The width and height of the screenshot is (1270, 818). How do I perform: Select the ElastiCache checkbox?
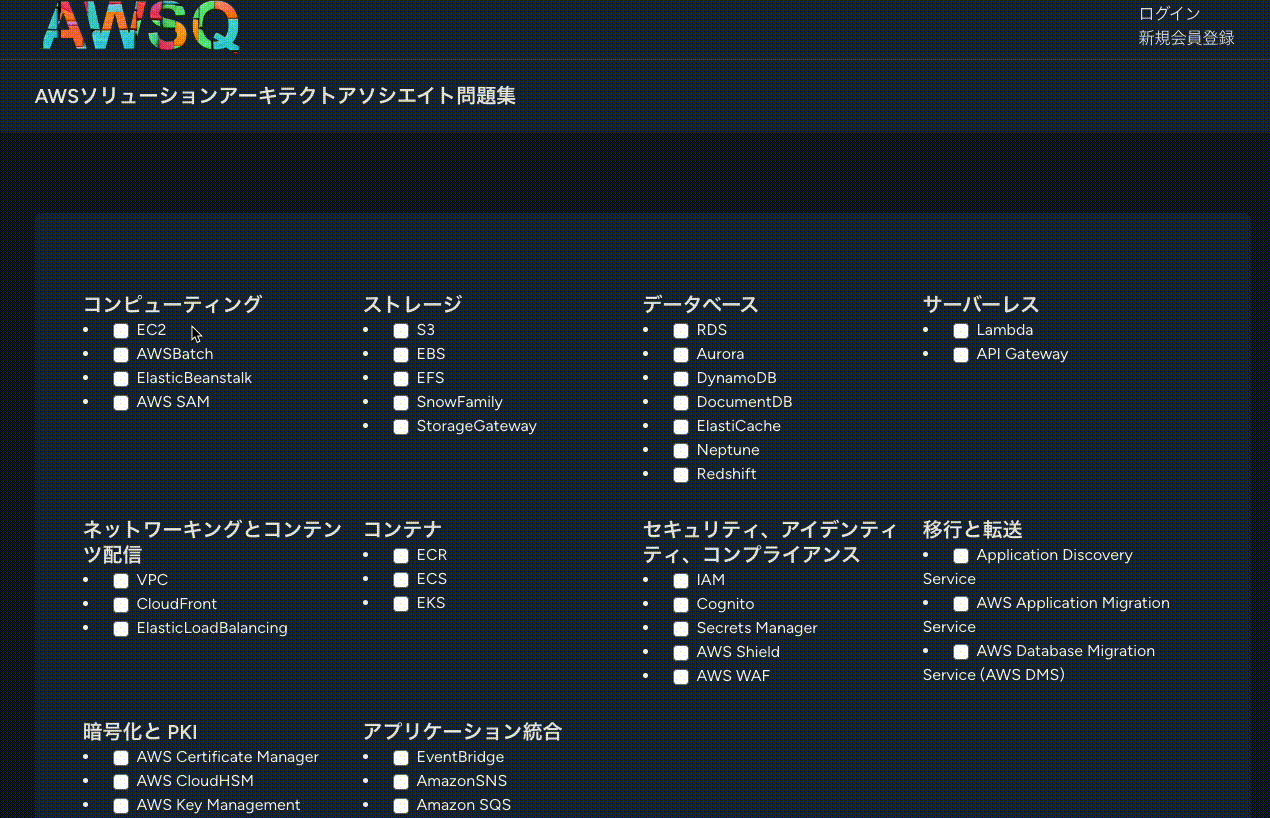point(681,427)
